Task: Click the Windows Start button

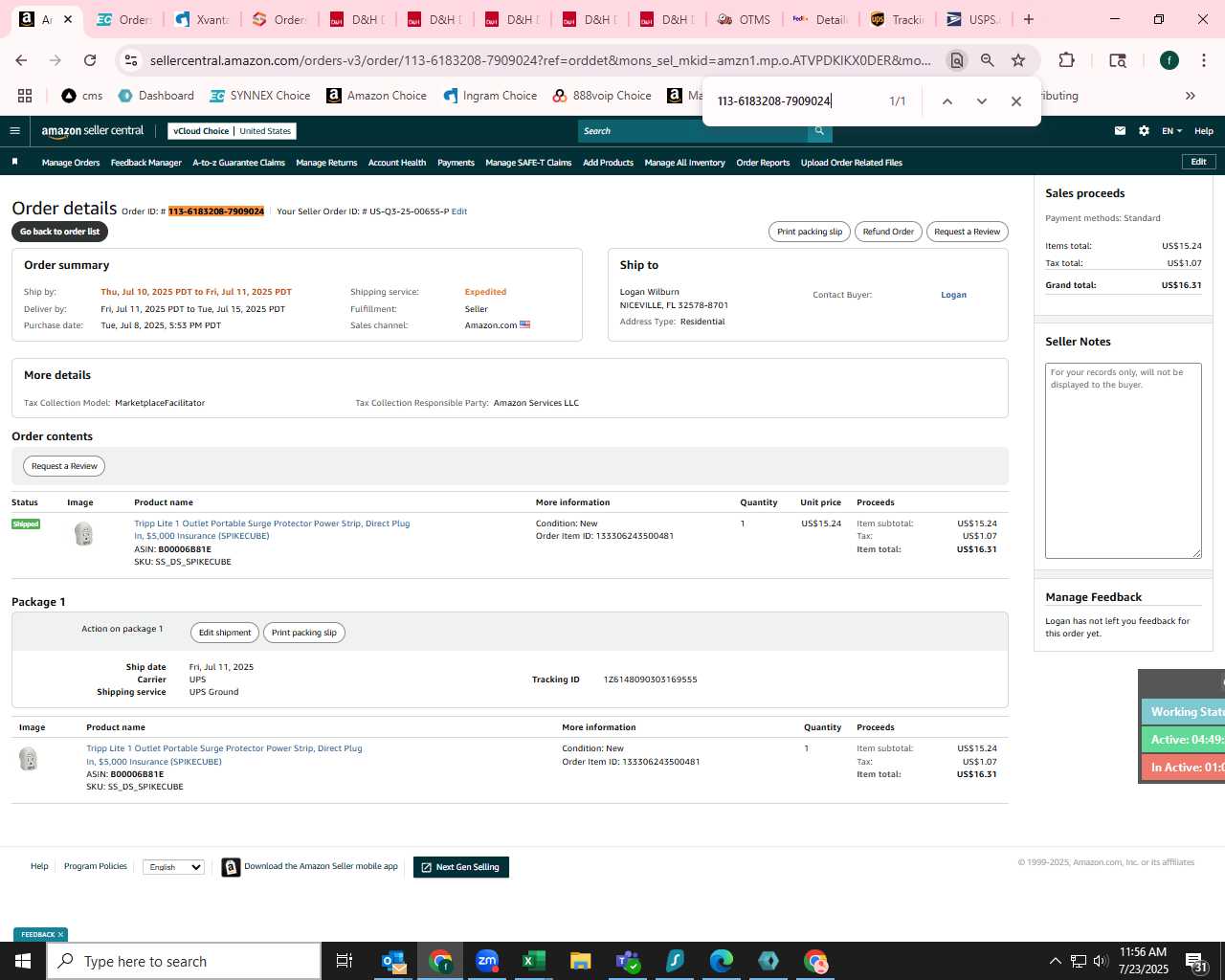Action: tap(23, 961)
